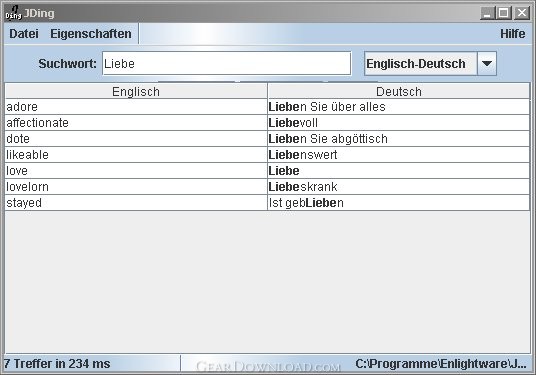The width and height of the screenshot is (536, 375).
Task: Select the 'dote' cell
Action: 136,139
